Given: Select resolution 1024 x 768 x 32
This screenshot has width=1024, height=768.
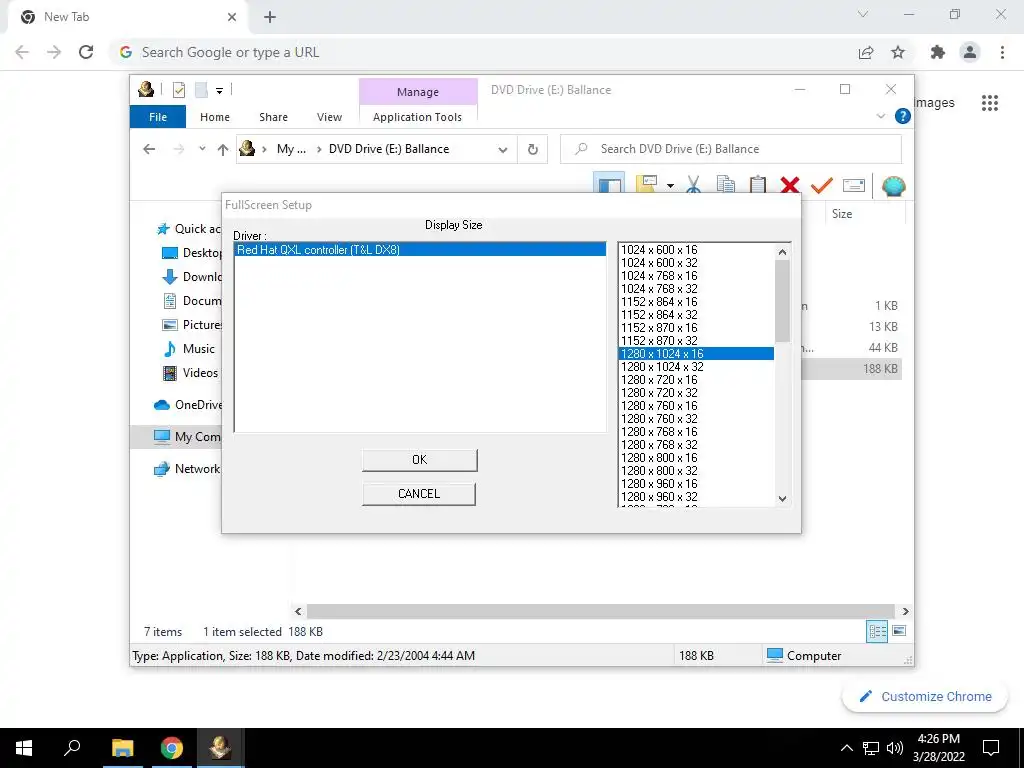Looking at the screenshot, I should click(x=696, y=289).
